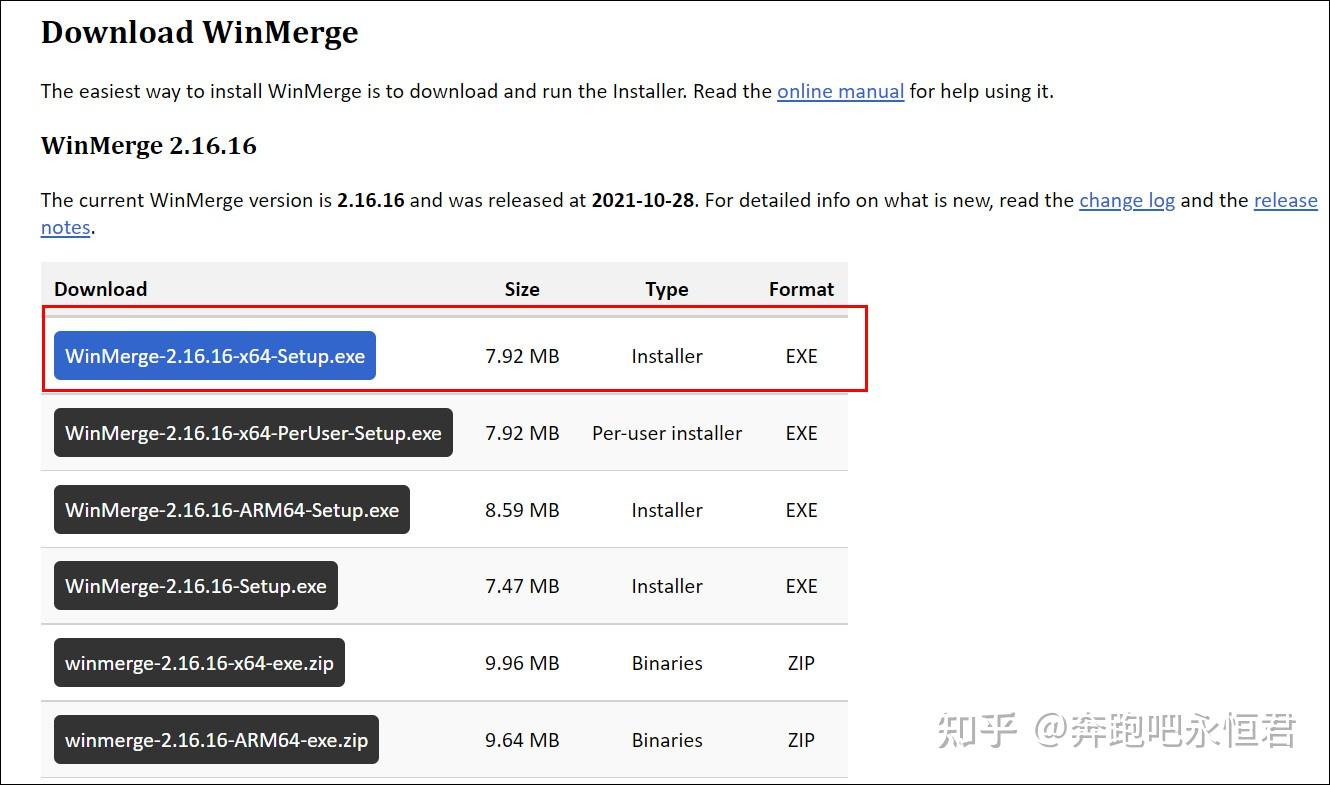Download the x64-PerUser-Setup.exe installer

253,433
